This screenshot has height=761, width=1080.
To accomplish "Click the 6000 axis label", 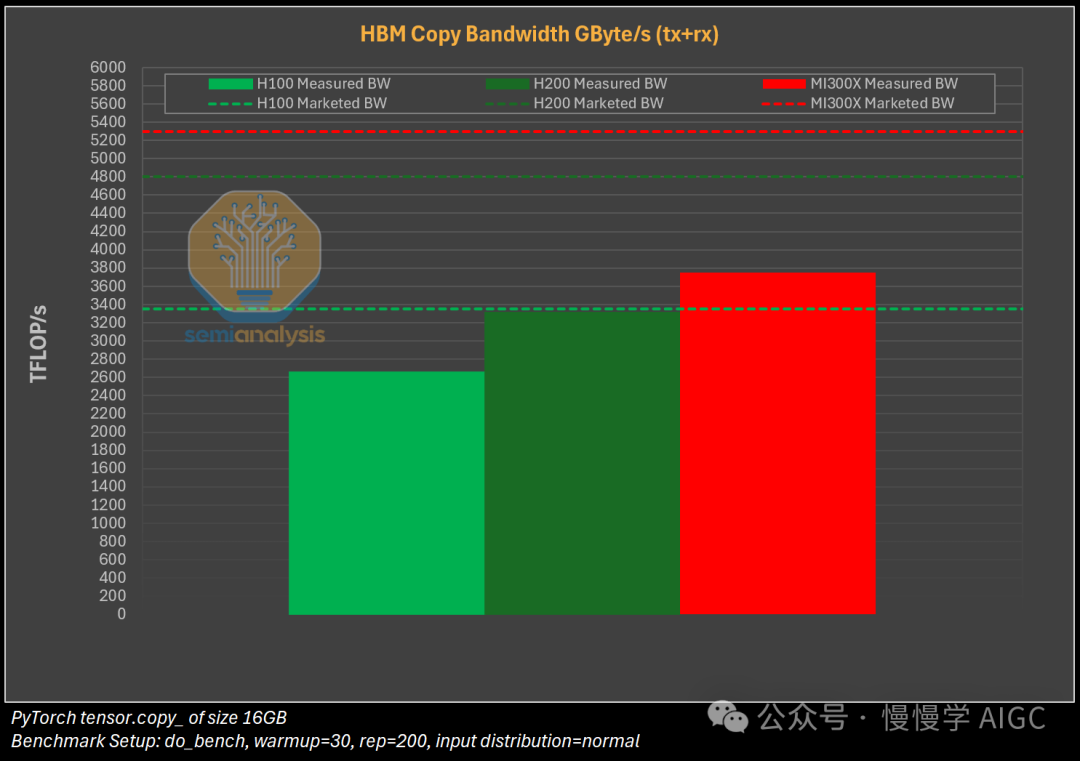I will pyautogui.click(x=108, y=67).
